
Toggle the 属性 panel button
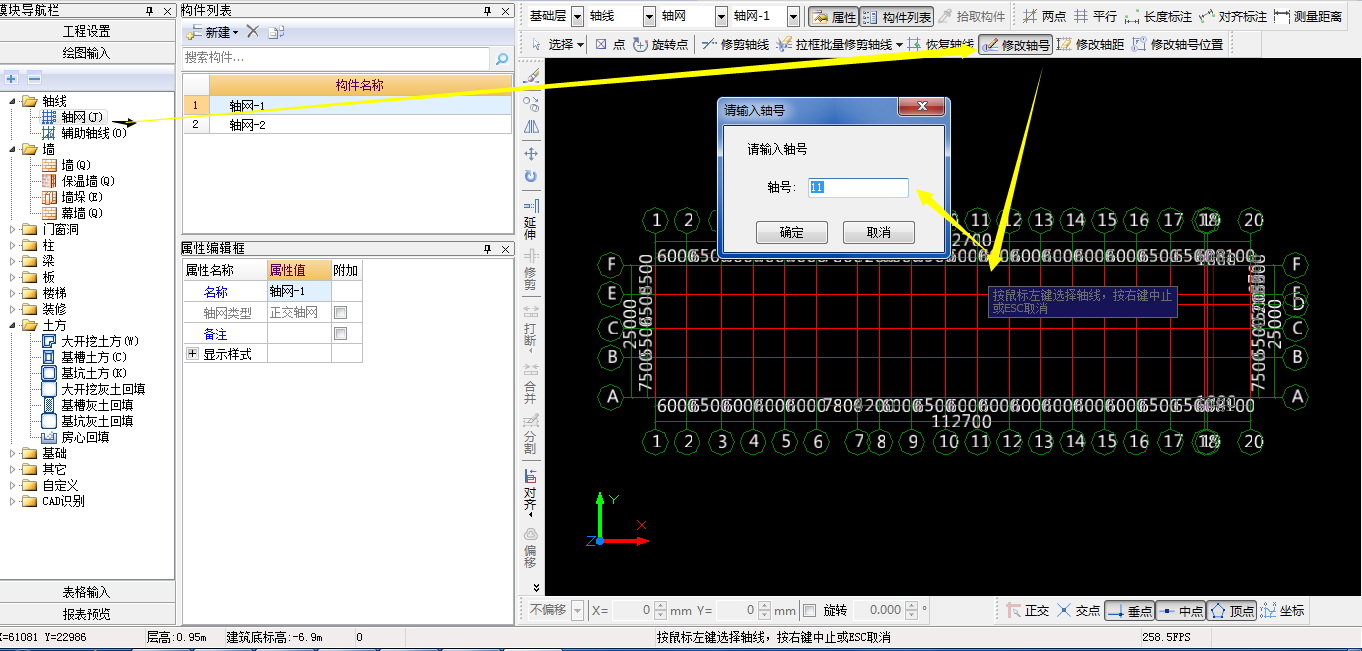[x=834, y=17]
